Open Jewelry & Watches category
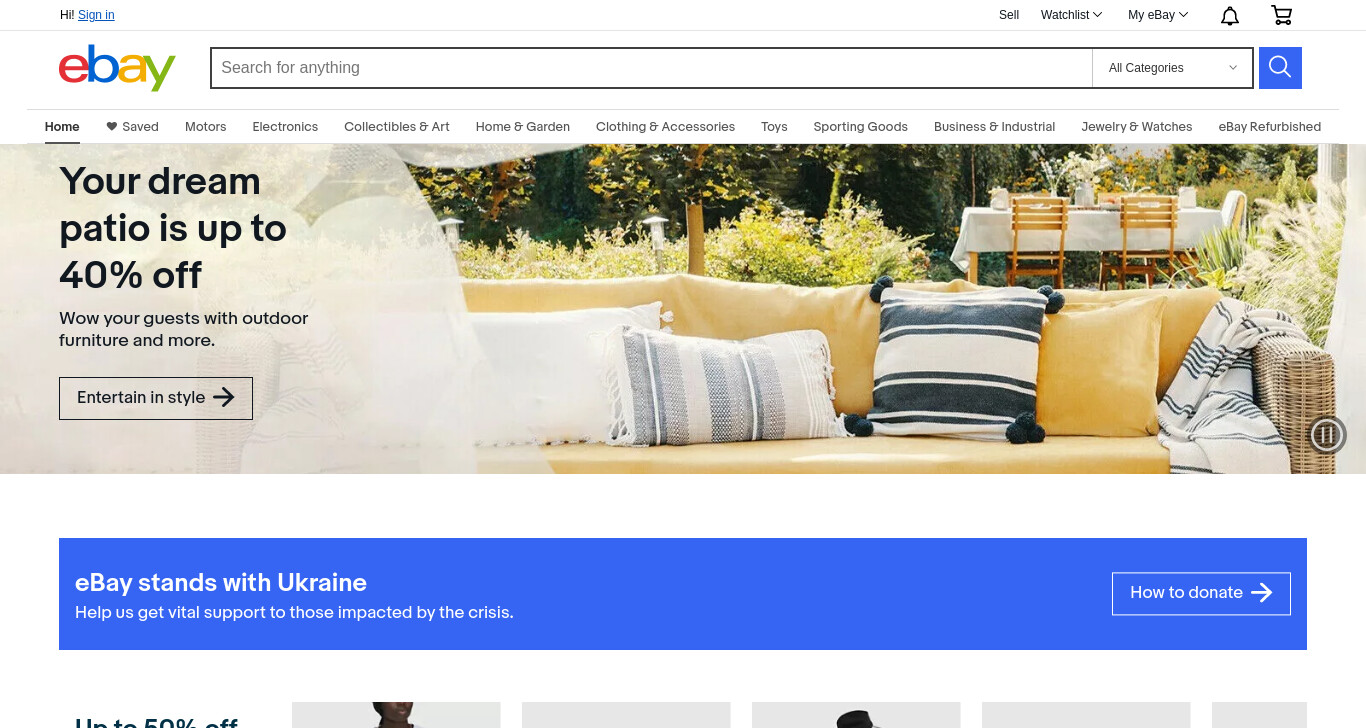1366x728 pixels. (x=1137, y=127)
